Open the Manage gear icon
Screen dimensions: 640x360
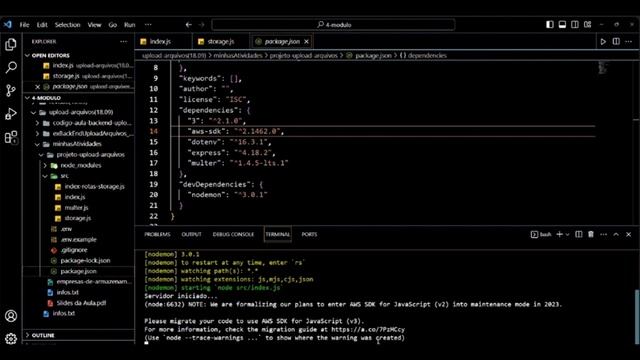[11, 339]
